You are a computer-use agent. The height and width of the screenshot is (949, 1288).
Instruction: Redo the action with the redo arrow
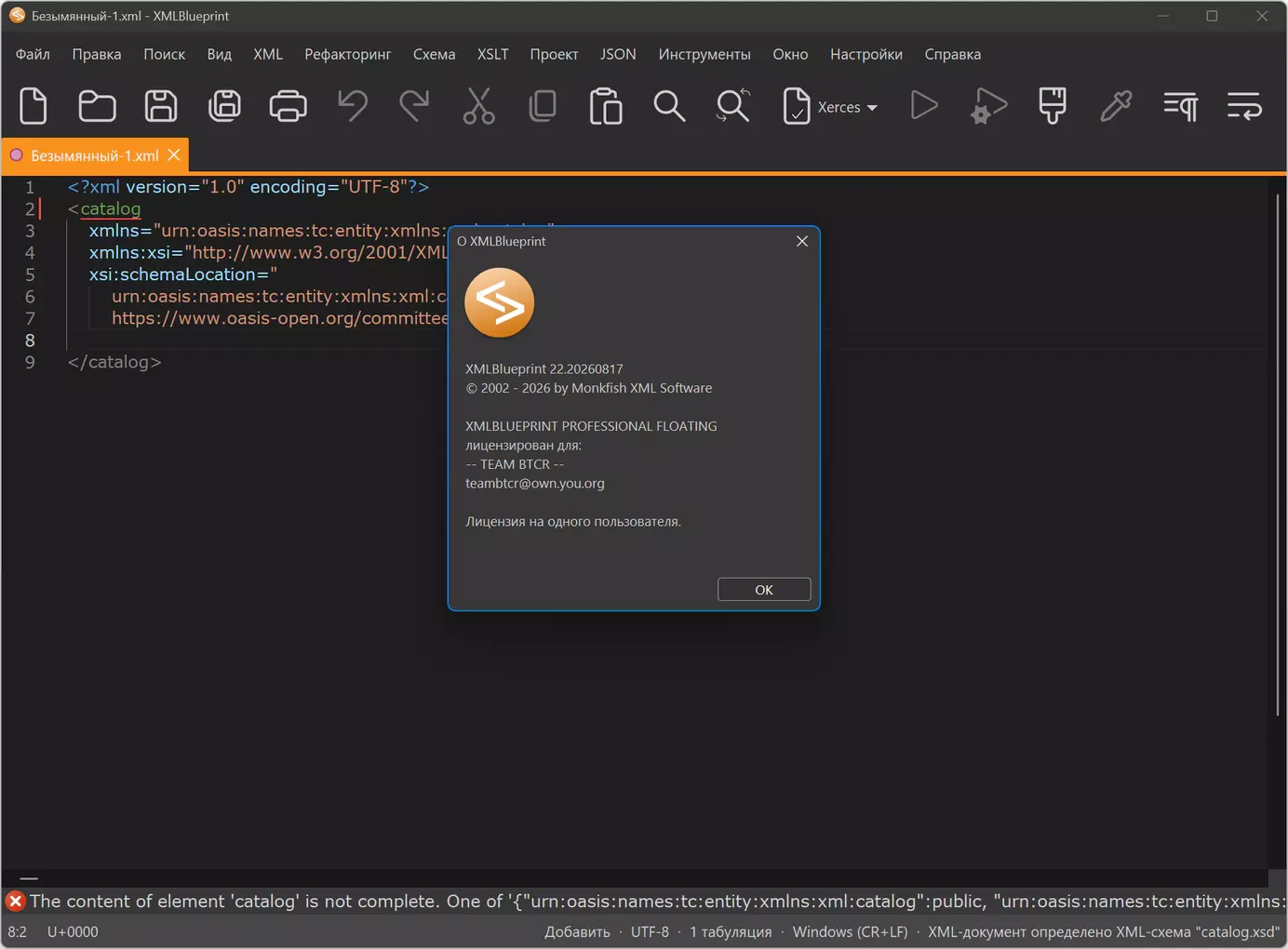pyautogui.click(x=415, y=106)
